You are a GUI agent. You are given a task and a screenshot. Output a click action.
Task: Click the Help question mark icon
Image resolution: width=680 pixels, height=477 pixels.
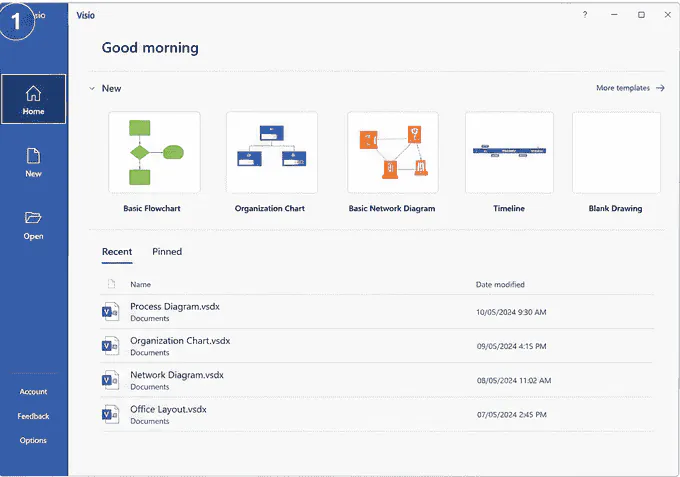tap(585, 15)
